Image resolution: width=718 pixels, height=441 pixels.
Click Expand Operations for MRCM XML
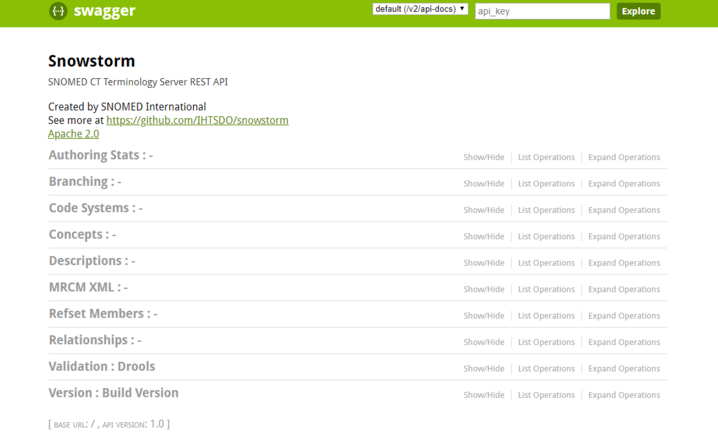(624, 289)
